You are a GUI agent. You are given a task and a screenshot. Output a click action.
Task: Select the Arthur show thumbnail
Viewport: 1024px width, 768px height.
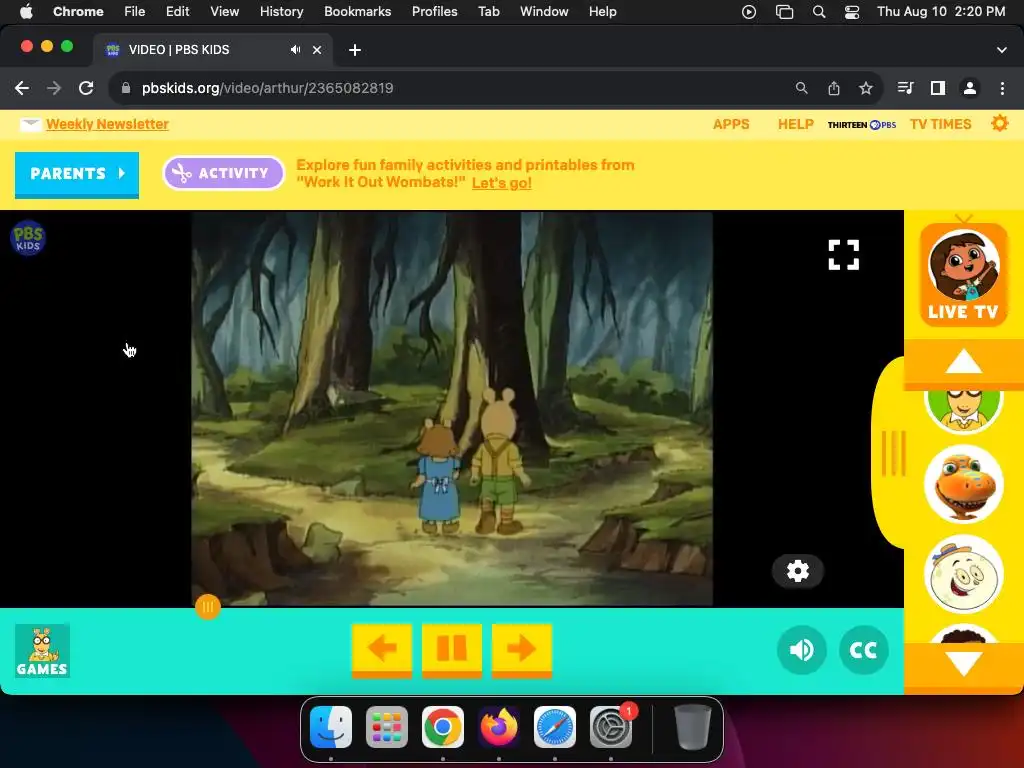click(963, 411)
